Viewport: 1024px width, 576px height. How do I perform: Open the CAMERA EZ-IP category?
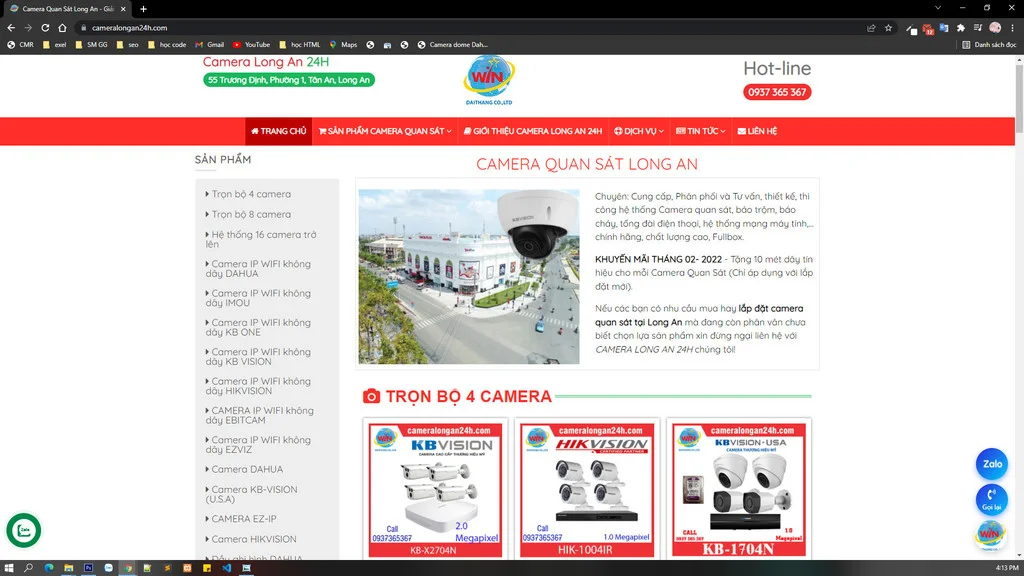point(244,519)
